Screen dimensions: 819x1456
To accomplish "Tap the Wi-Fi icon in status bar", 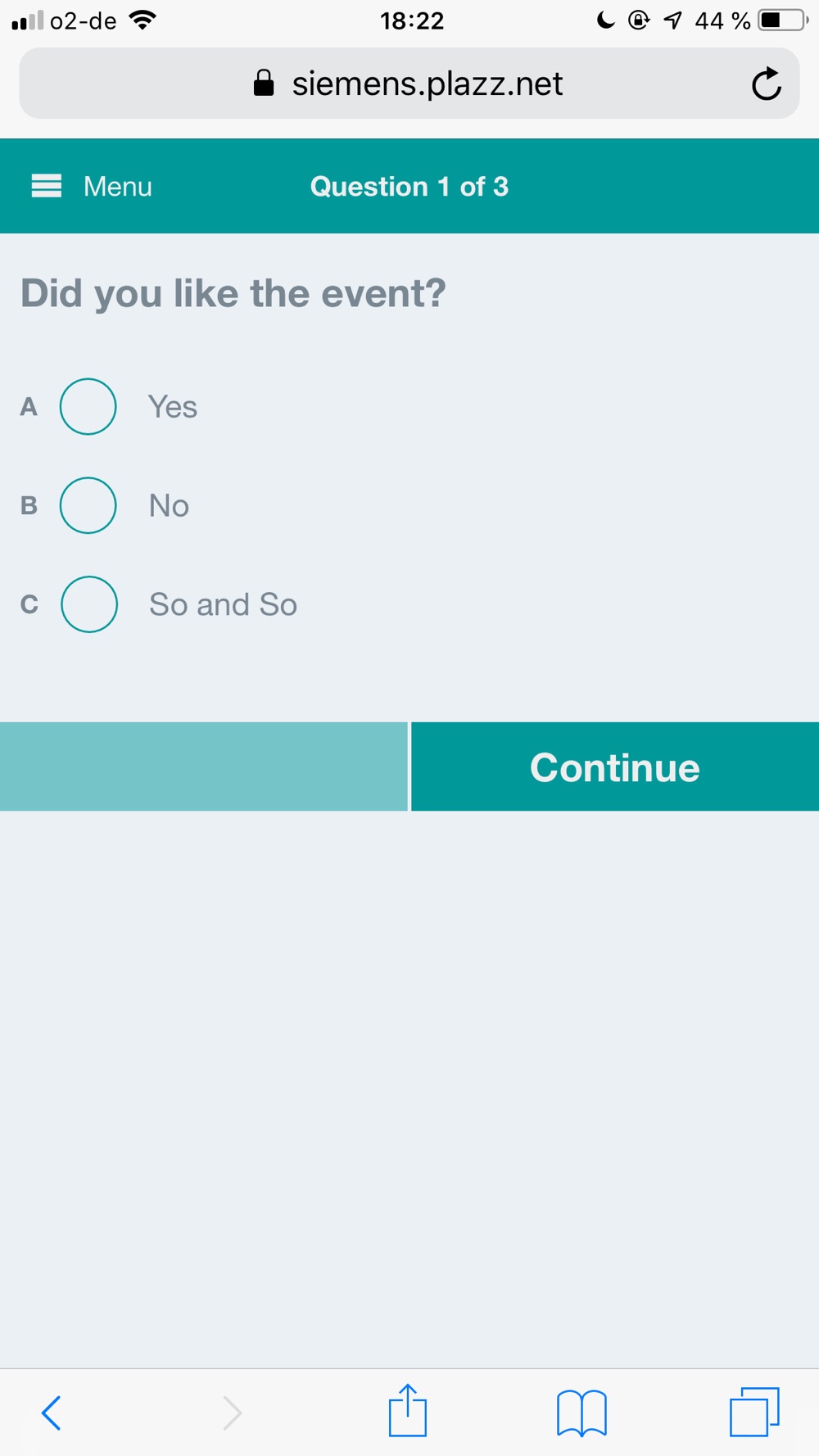I will [x=143, y=20].
